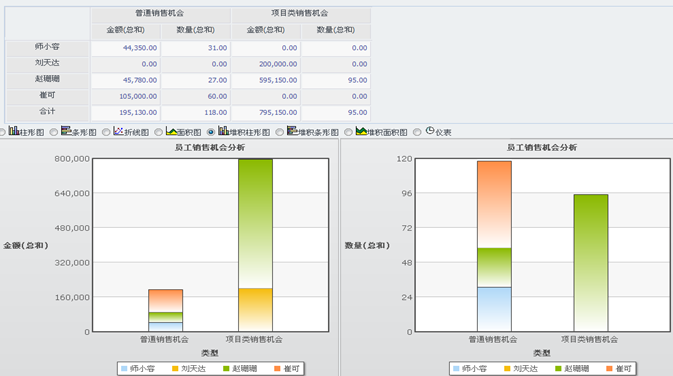673x376 pixels.
Task: Click the 31.00 quantity cell
Action: pyautogui.click(x=196, y=48)
